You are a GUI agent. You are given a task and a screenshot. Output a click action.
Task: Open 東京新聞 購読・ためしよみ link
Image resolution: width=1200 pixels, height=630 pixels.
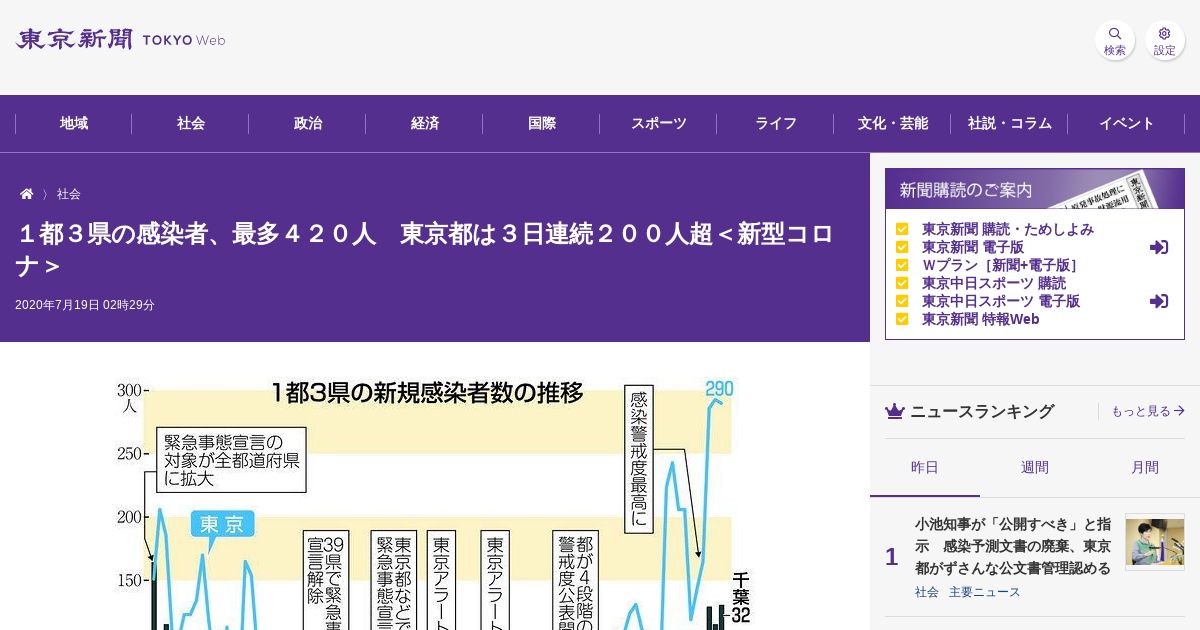1007,229
